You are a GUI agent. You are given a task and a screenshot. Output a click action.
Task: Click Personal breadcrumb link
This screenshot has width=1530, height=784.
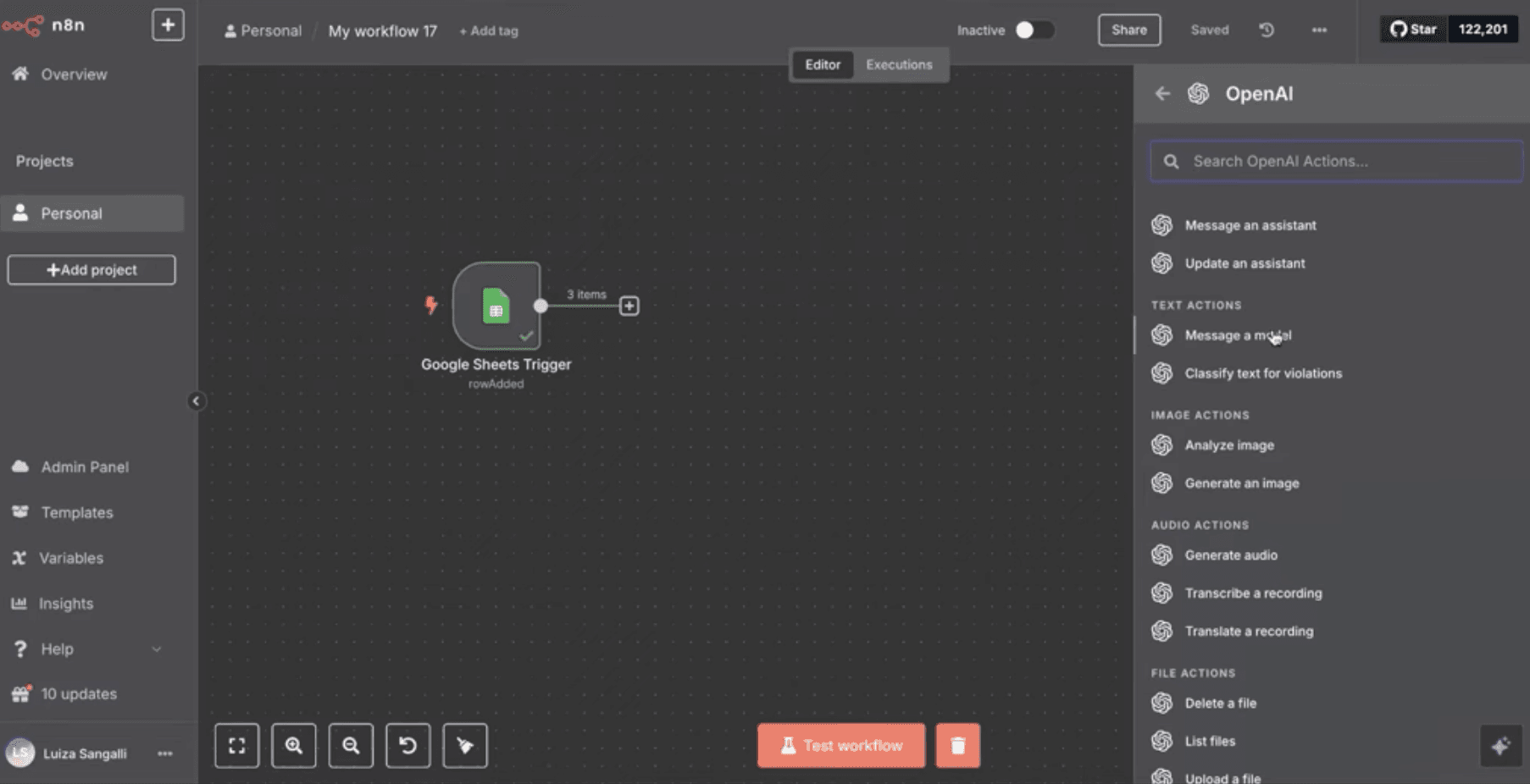(263, 30)
